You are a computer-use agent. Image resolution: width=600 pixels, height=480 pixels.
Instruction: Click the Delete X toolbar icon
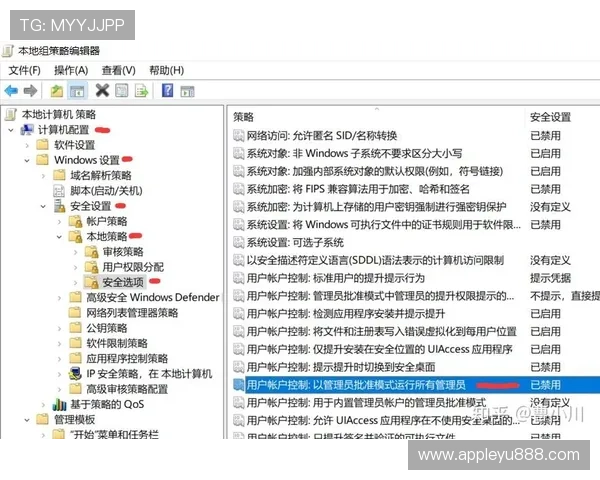point(102,91)
